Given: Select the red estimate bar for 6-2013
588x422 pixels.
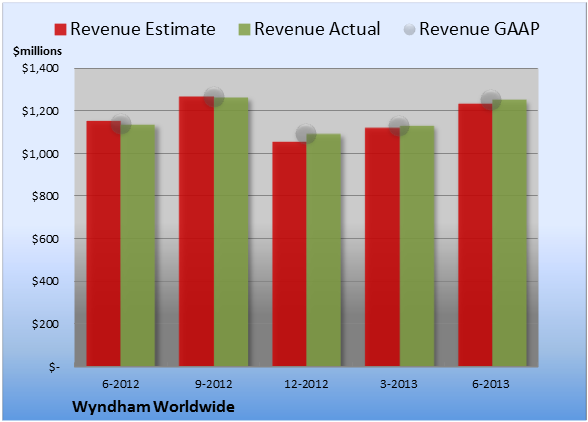Looking at the screenshot, I should coord(475,235).
